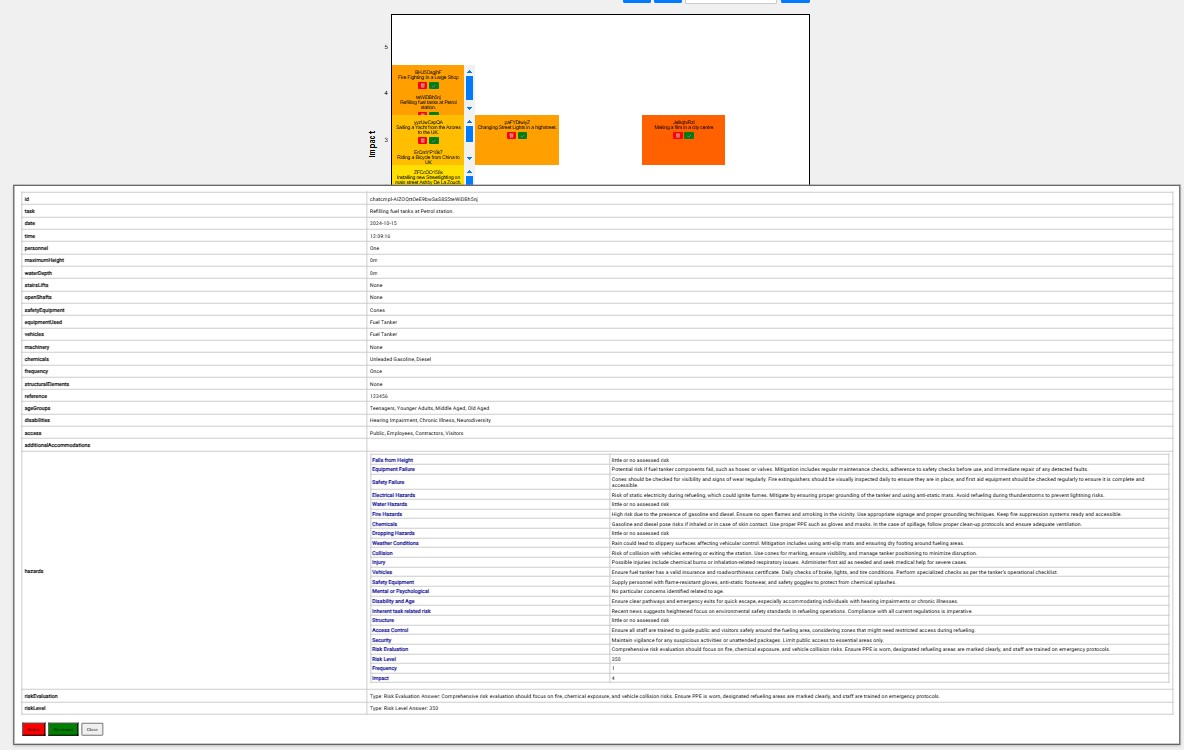Click up arrow beside Installing new Streetlighting card

point(469,171)
